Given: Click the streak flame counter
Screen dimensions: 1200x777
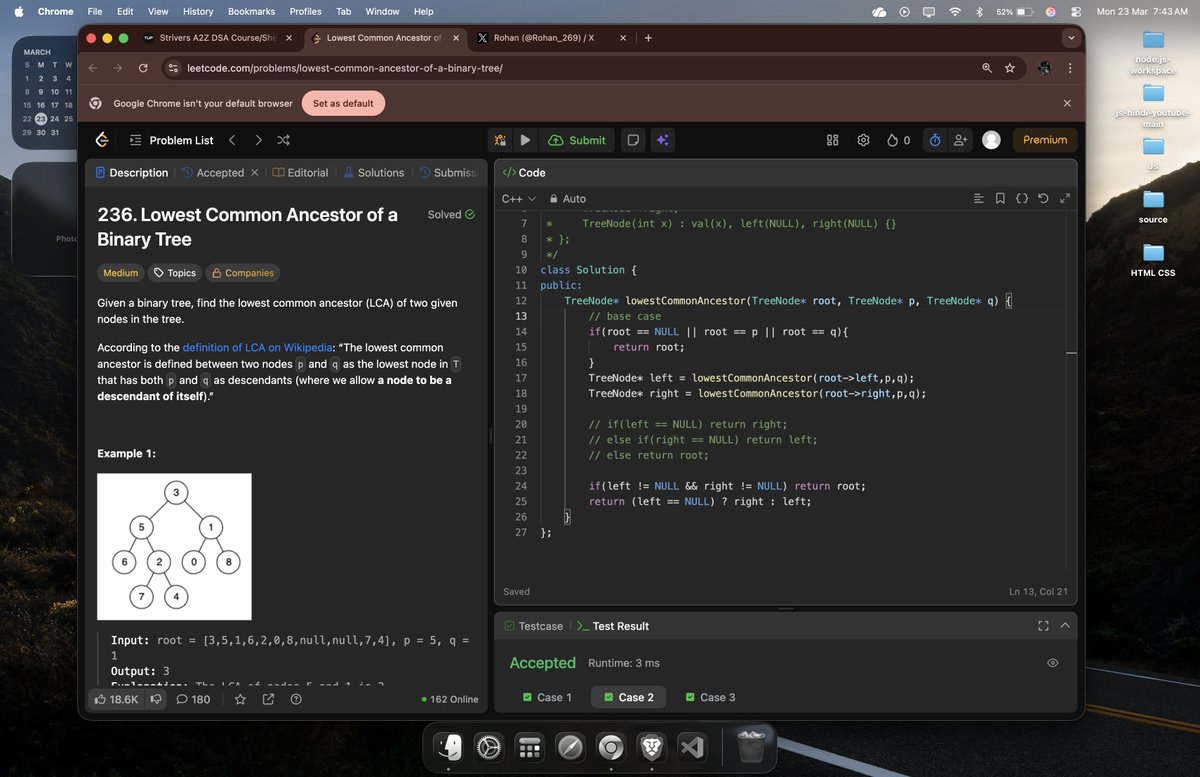Looking at the screenshot, I should pyautogui.click(x=898, y=140).
